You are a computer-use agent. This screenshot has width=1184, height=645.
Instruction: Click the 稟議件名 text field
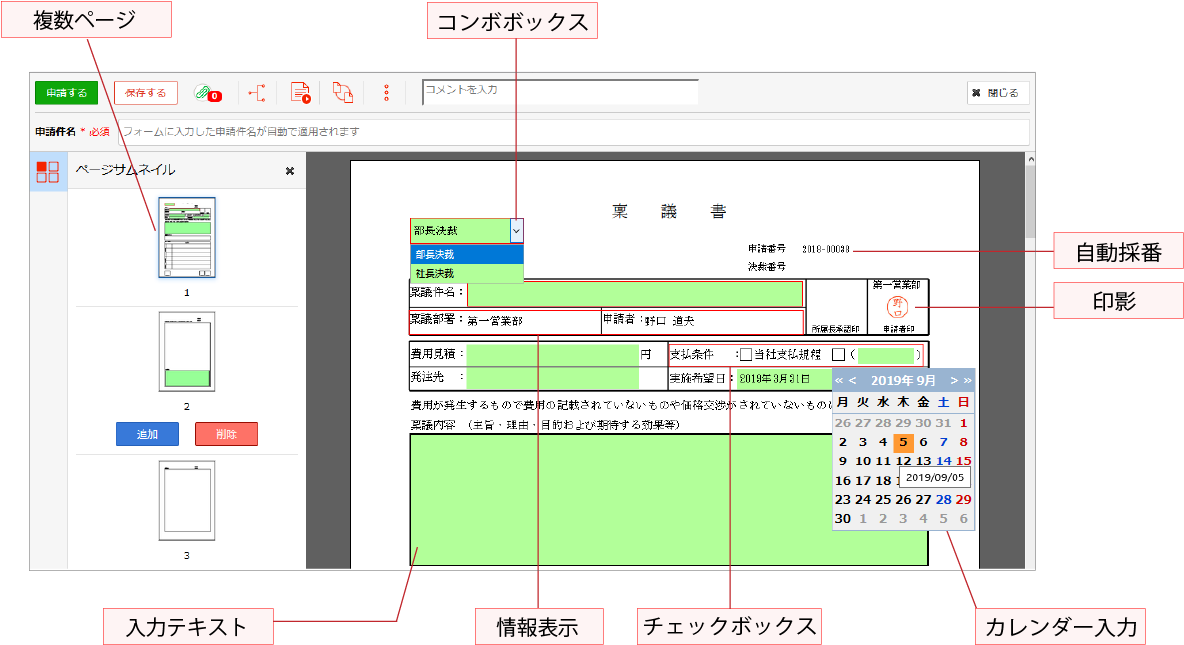[x=635, y=294]
